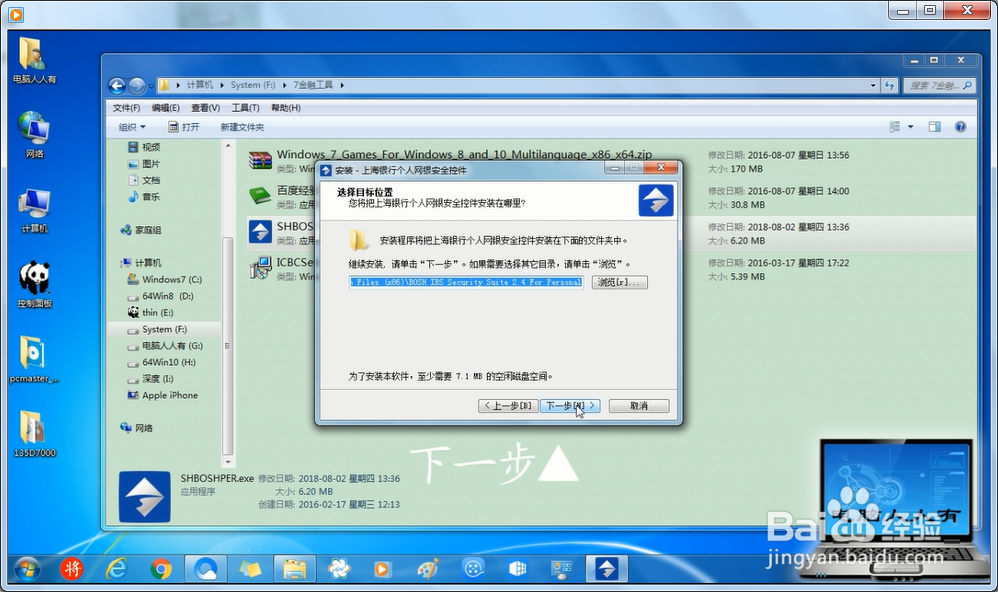
Task: Open the view options dropdown arrow
Action: 910,127
